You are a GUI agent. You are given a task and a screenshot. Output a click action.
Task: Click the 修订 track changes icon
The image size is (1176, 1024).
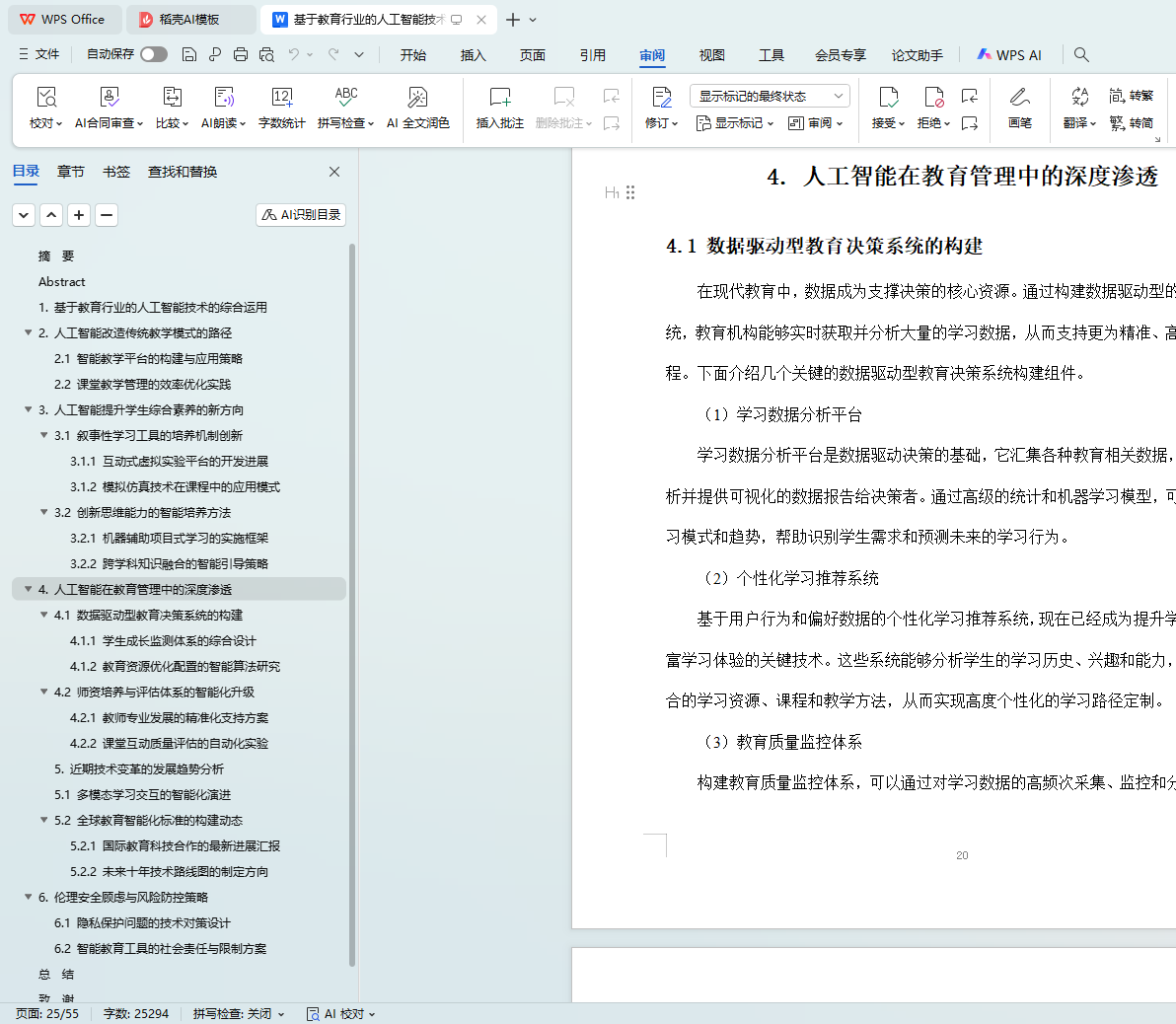(661, 98)
